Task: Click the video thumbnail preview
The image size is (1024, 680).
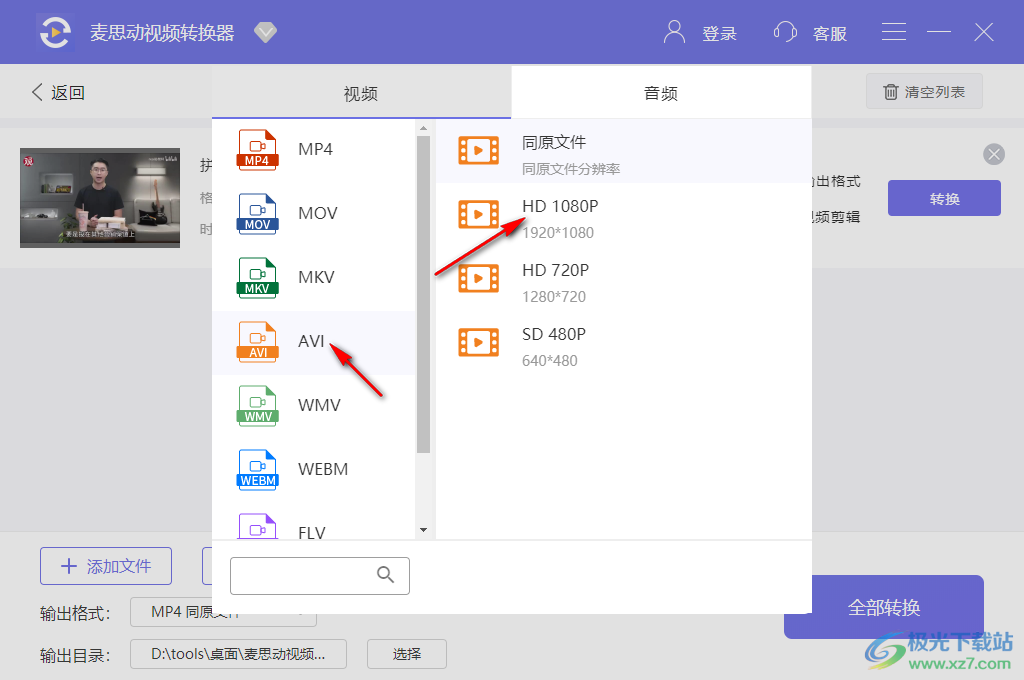Action: click(100, 198)
